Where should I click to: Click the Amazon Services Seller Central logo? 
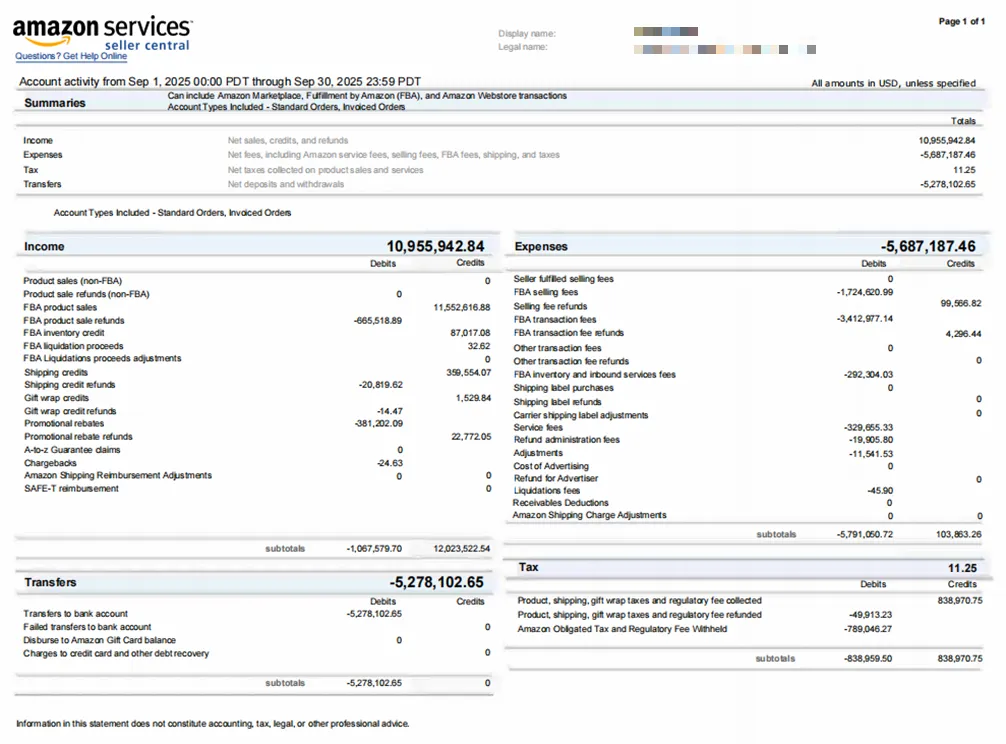coord(102,32)
